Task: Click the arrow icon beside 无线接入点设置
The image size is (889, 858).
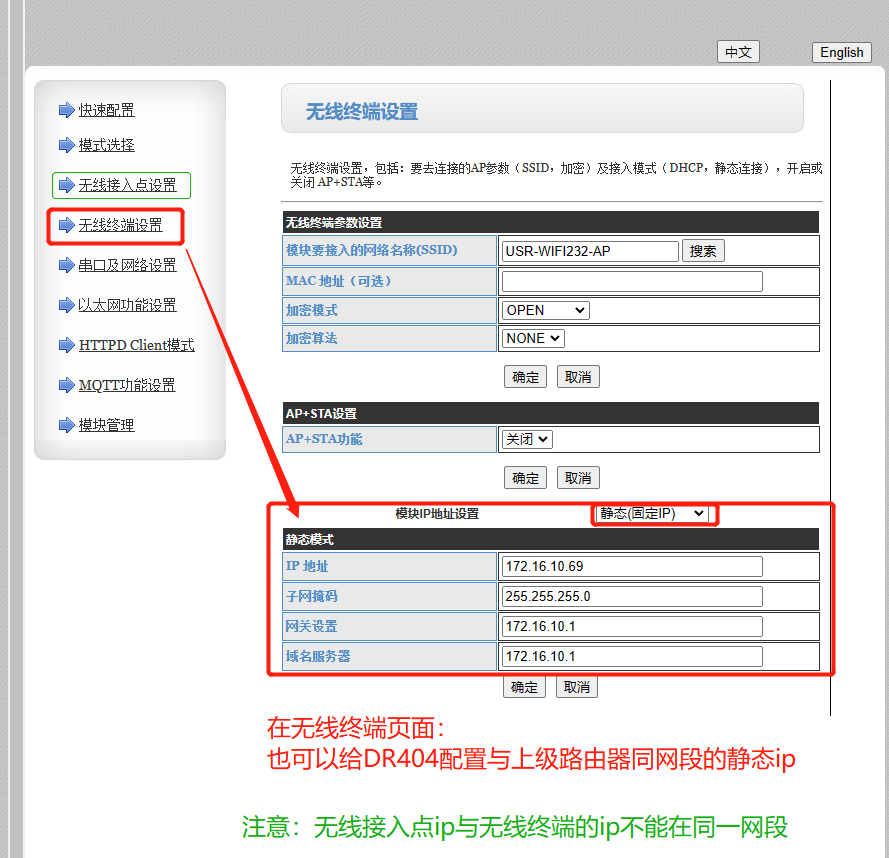Action: pos(67,185)
